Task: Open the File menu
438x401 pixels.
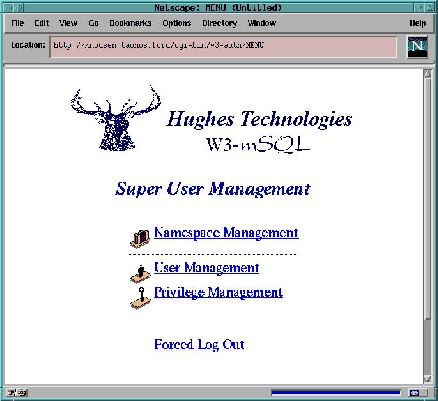Action: click(17, 23)
